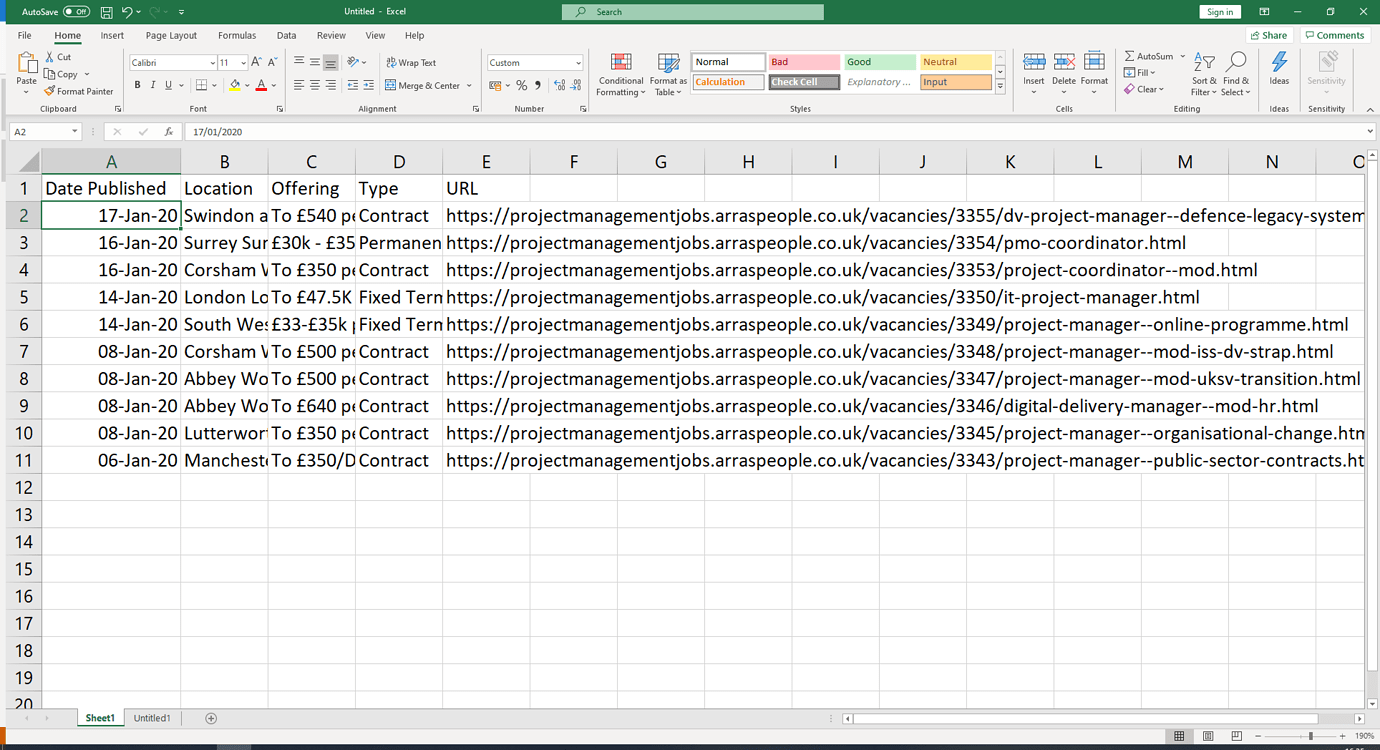Switch to the Untitled1 sheet tab
1380x750 pixels.
click(152, 717)
